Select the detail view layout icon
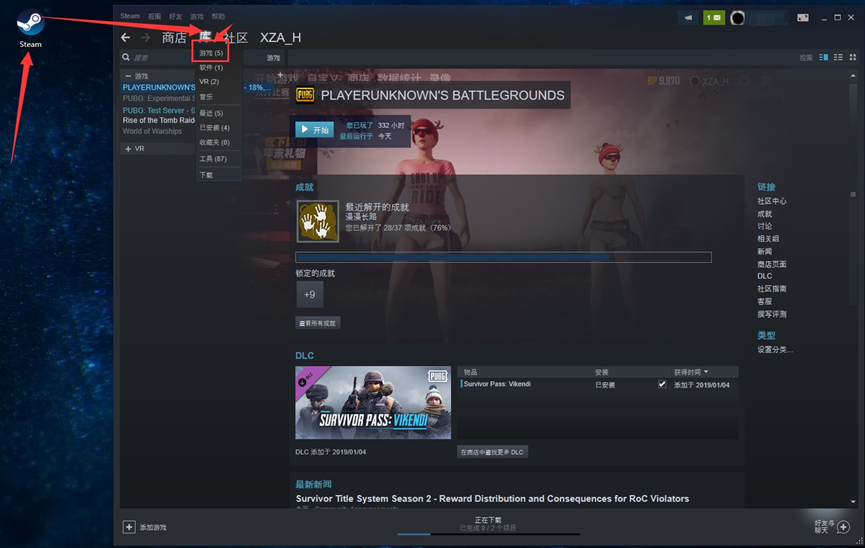Image resolution: width=865 pixels, height=548 pixels. 824,58
